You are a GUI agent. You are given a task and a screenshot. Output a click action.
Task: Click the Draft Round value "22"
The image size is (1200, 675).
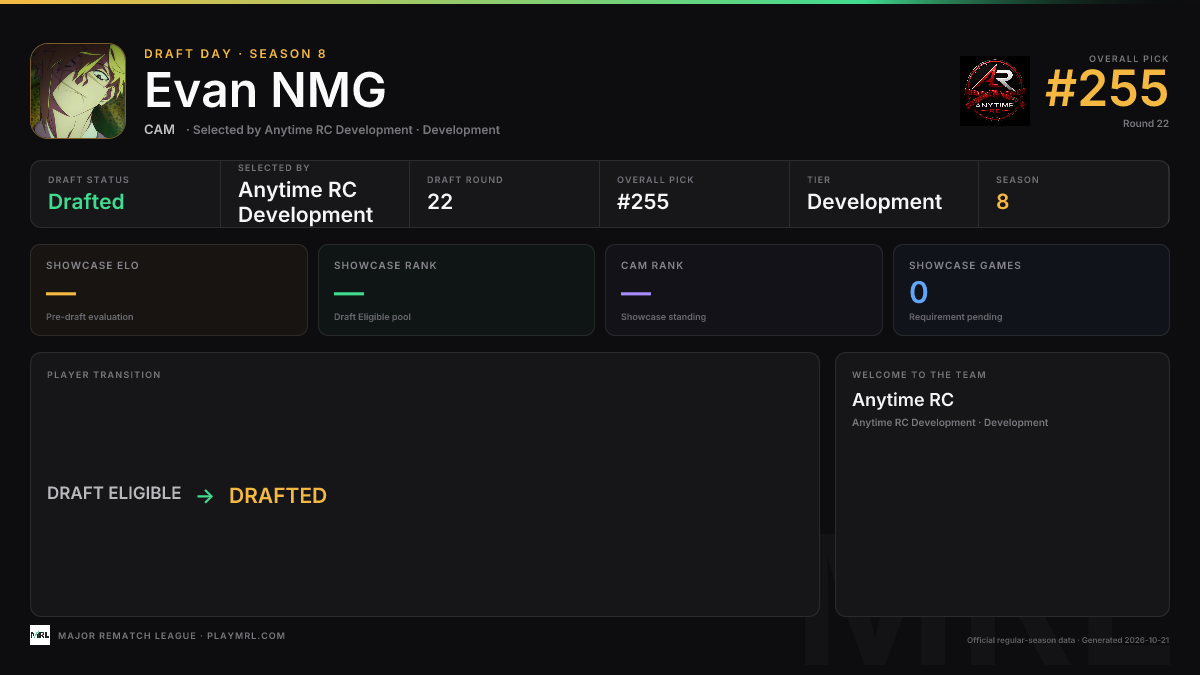(x=440, y=202)
